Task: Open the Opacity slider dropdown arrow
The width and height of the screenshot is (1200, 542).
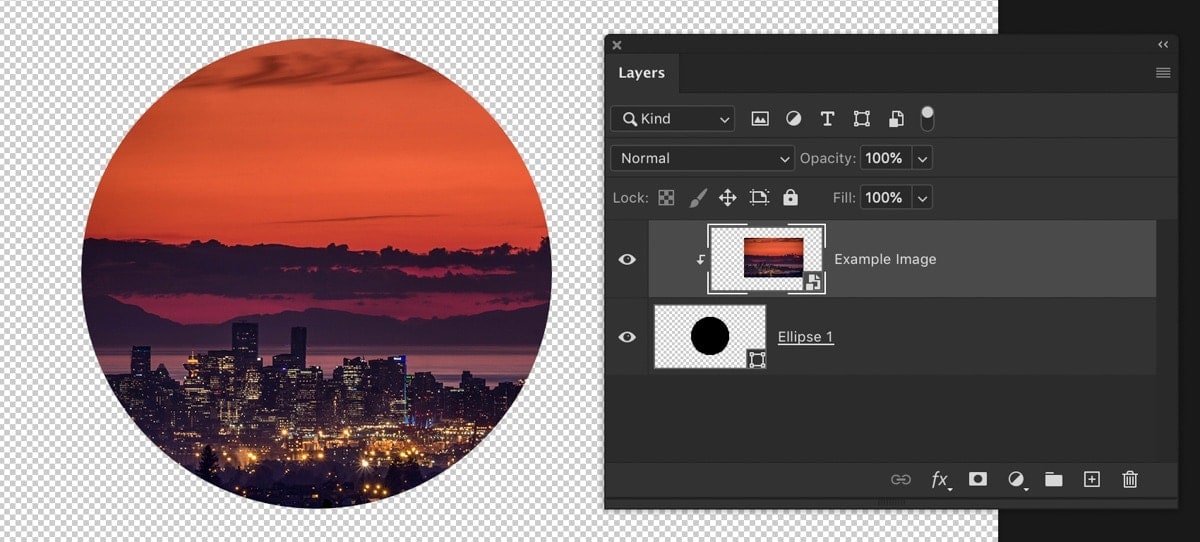Action: [922, 158]
